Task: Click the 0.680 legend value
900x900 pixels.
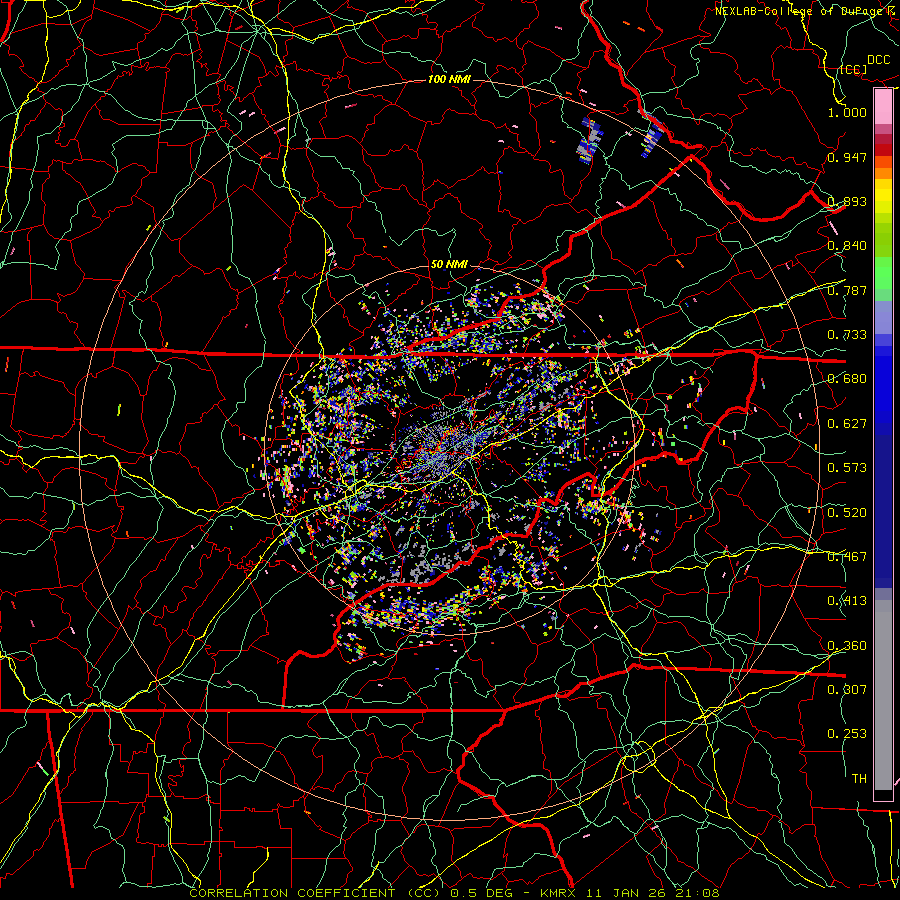Action: pyautogui.click(x=847, y=379)
